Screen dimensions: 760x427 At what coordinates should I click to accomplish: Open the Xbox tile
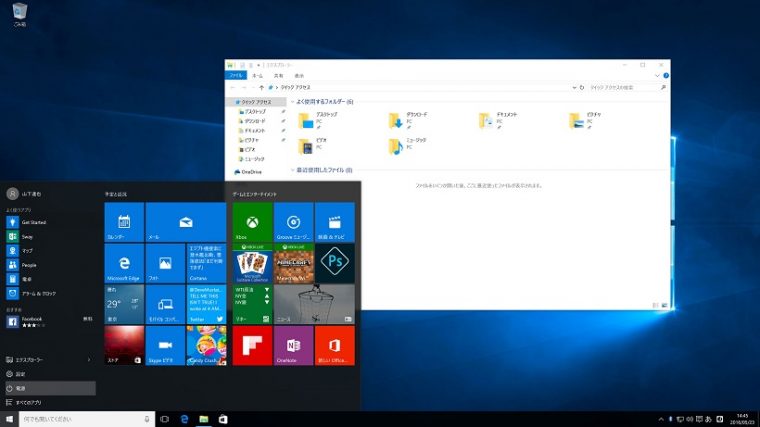pos(252,222)
